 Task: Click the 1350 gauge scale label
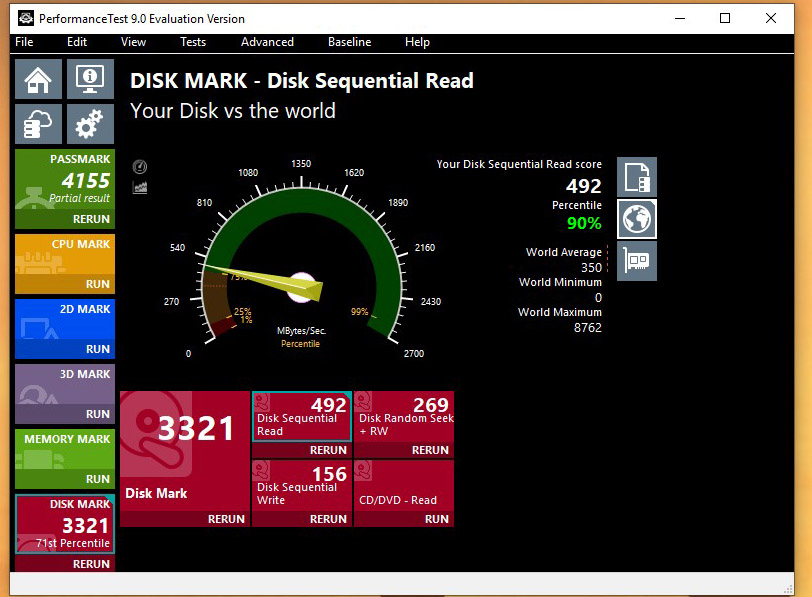pos(301,164)
